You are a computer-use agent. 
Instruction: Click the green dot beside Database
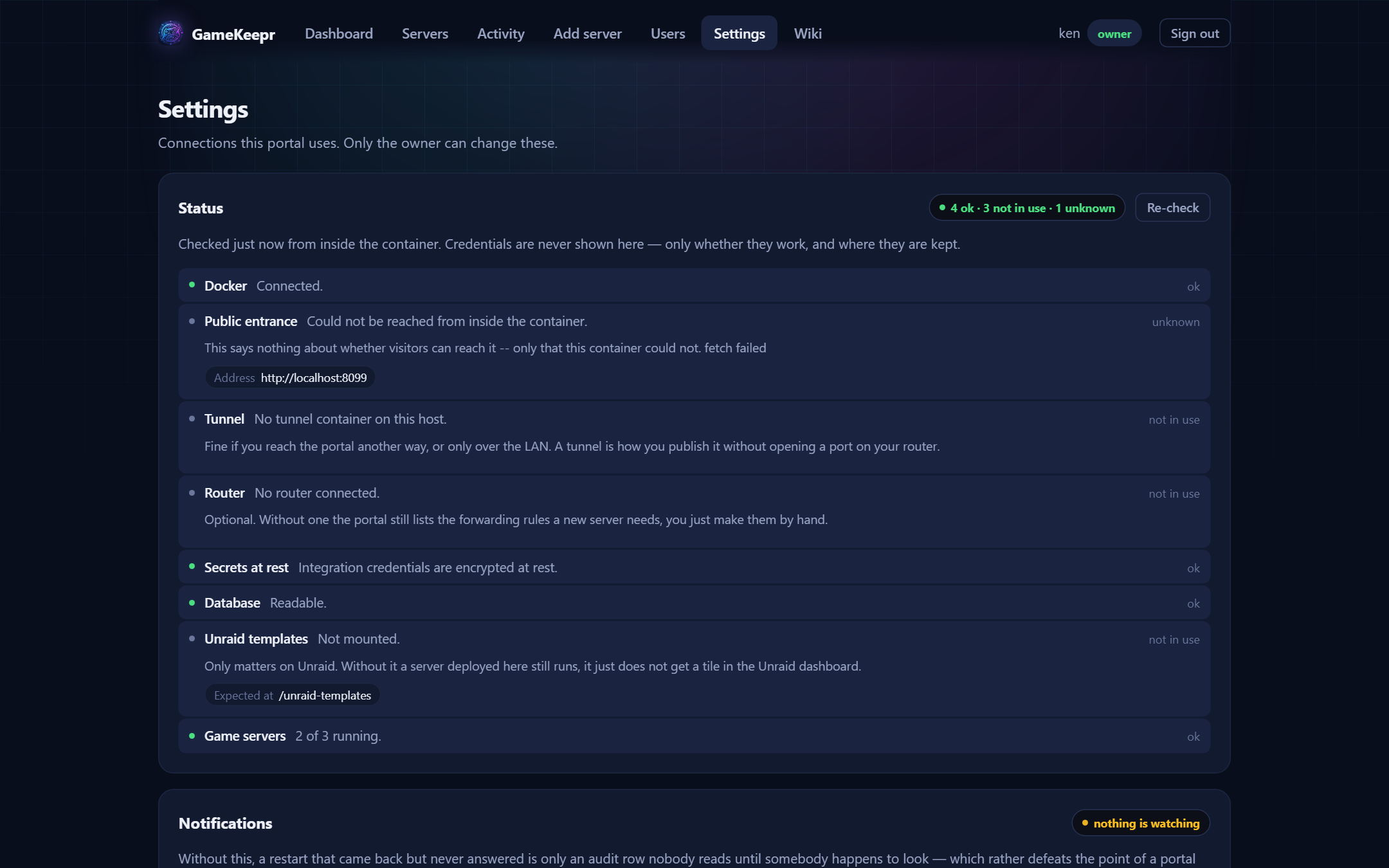tap(192, 602)
